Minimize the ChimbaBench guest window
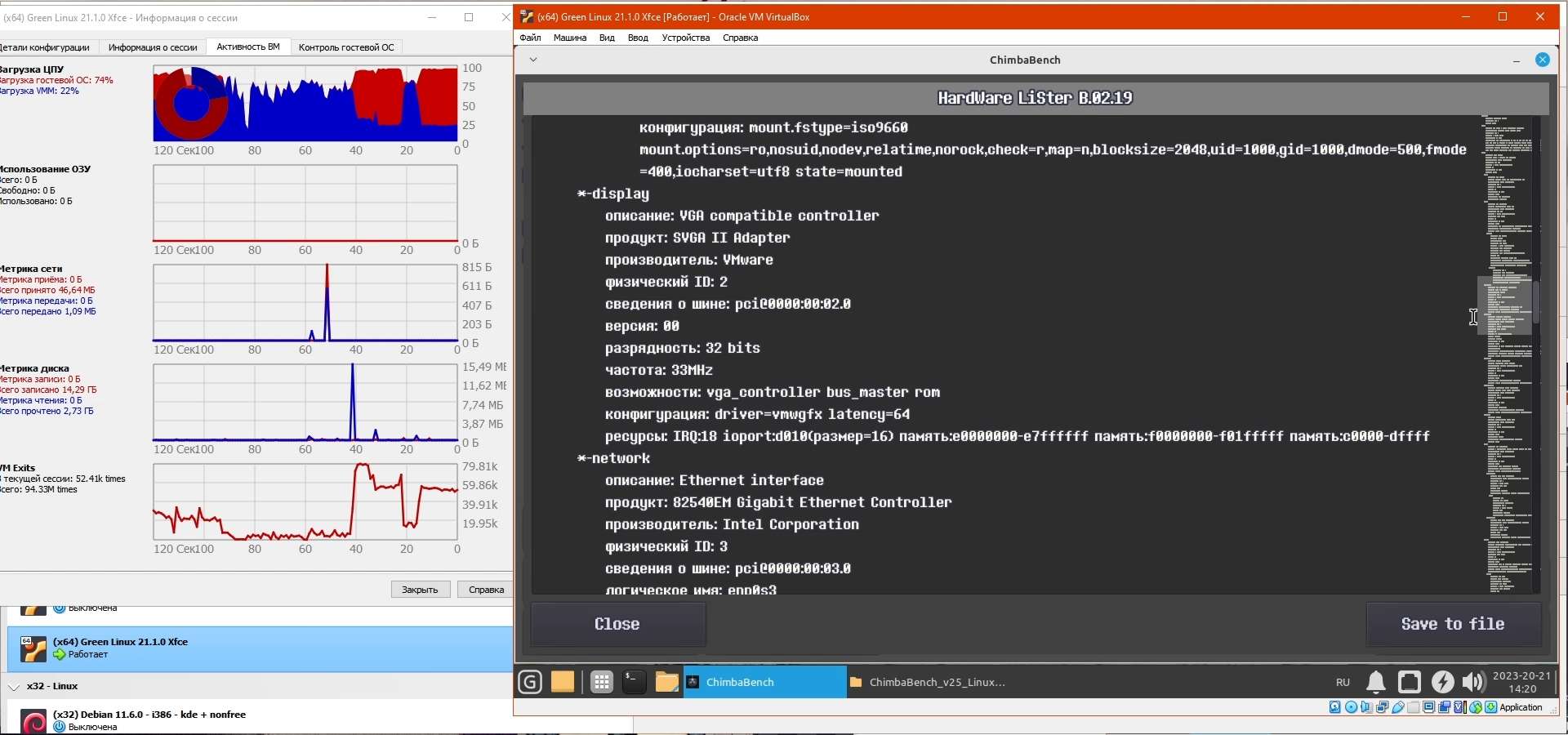 click(x=1517, y=60)
